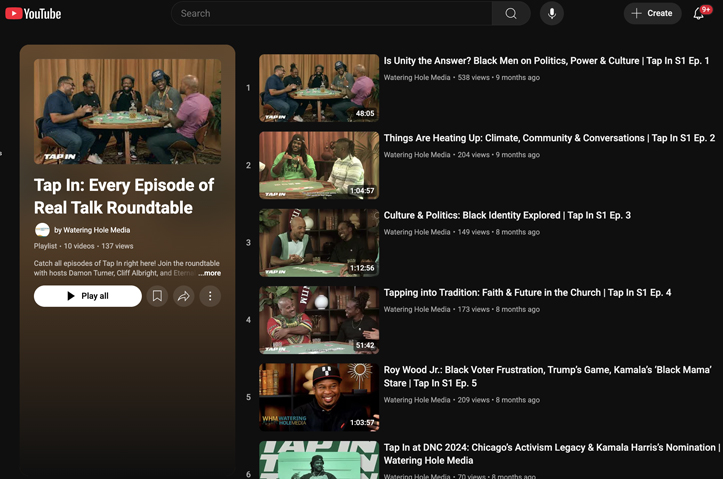Open thumbnail of the 1:04:57 video
Viewport: 723px width, 479px height.
319,166
